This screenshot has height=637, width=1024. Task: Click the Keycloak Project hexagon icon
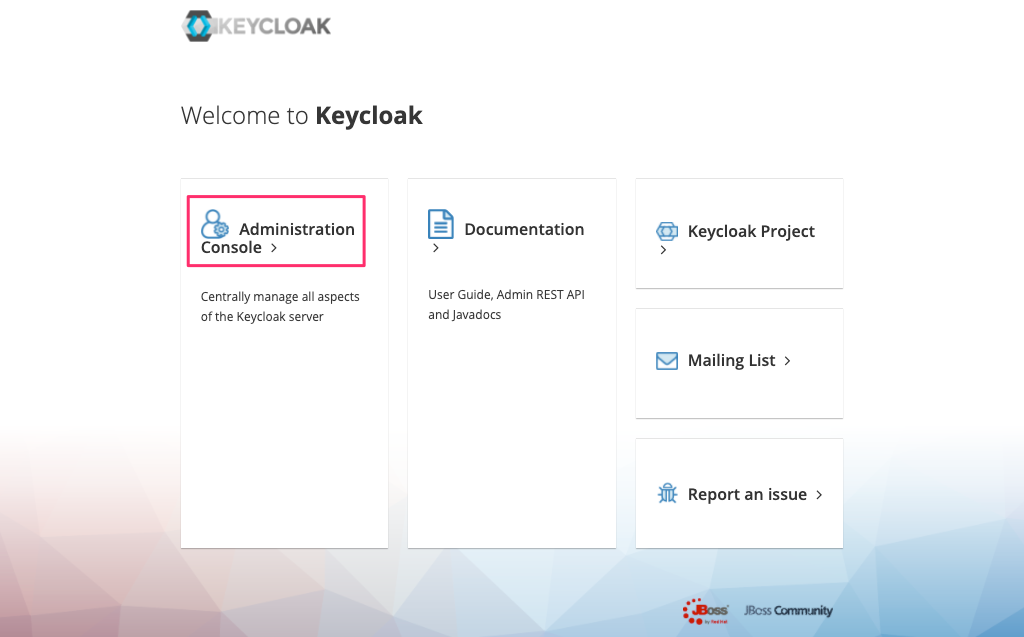667,231
